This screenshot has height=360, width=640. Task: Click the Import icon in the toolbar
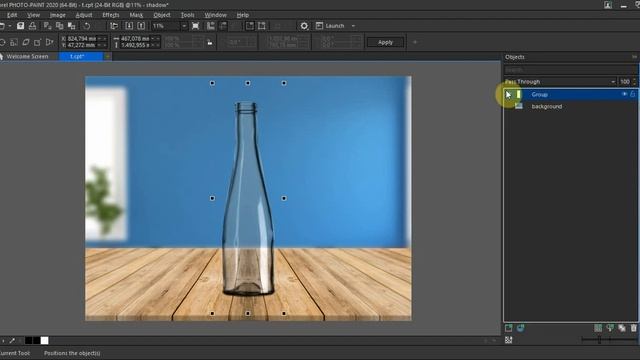[x=129, y=26]
